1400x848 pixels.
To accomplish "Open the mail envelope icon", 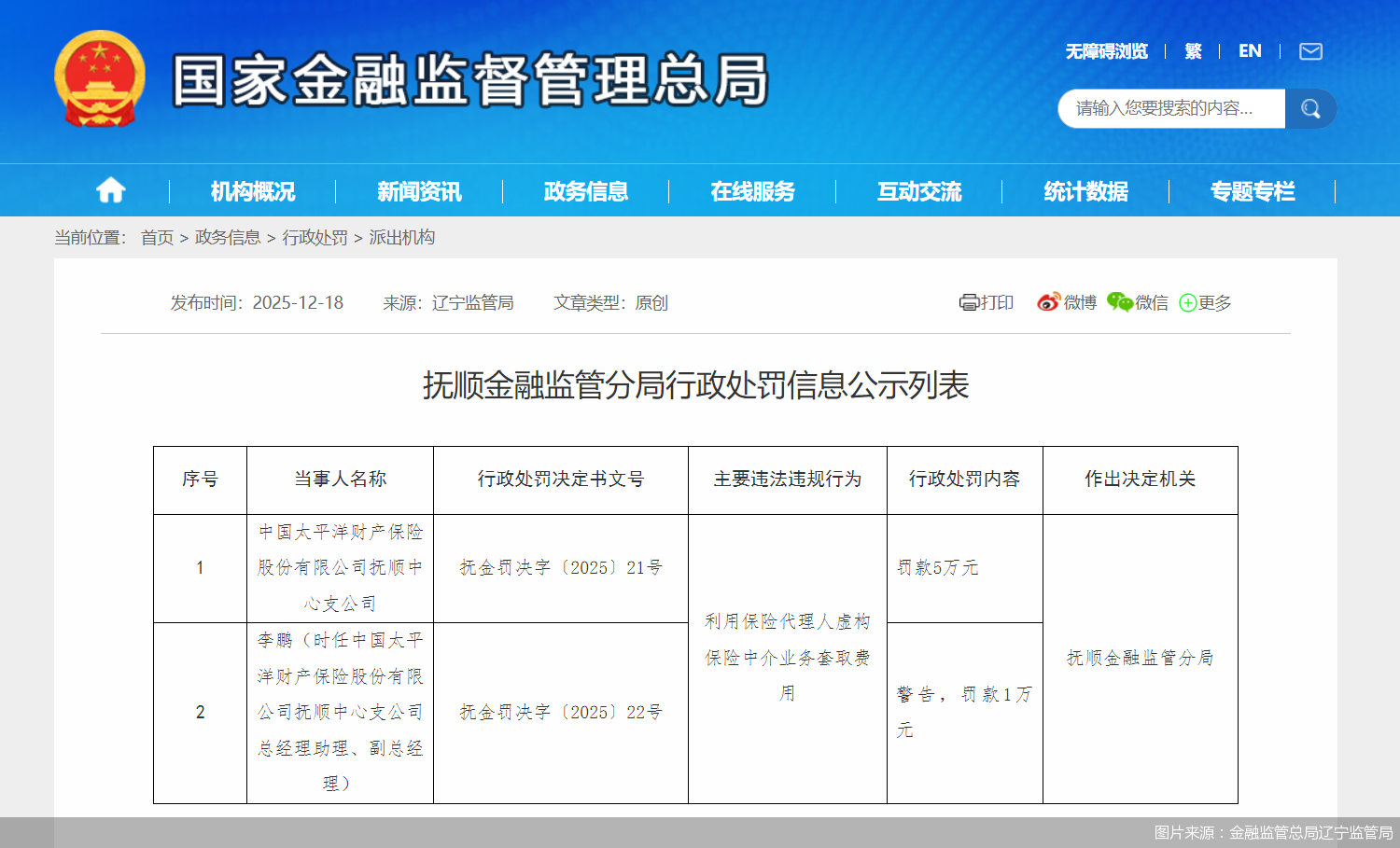I will click(x=1310, y=51).
